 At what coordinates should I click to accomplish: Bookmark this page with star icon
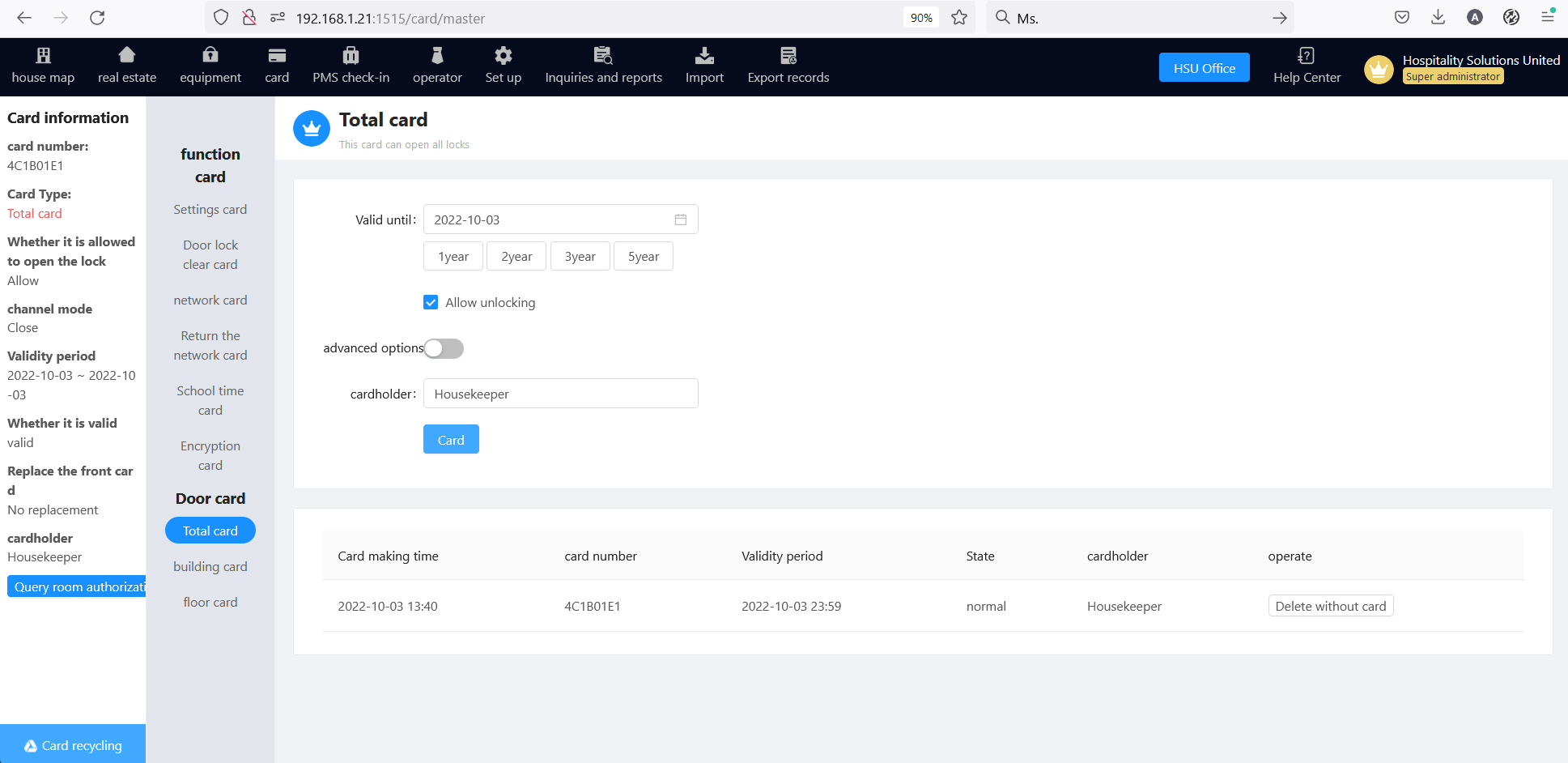[959, 18]
